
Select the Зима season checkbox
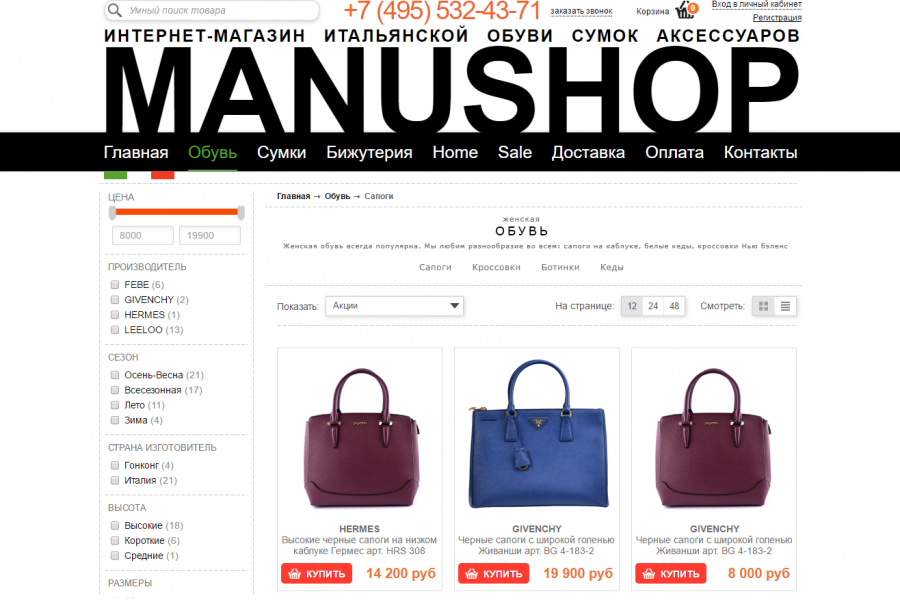(x=115, y=420)
